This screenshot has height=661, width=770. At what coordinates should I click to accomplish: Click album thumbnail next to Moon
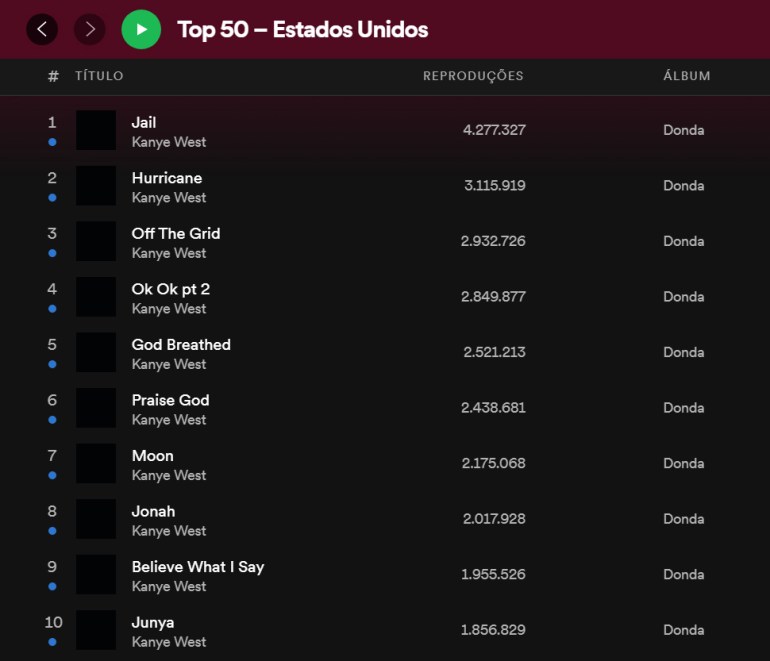click(x=96, y=463)
